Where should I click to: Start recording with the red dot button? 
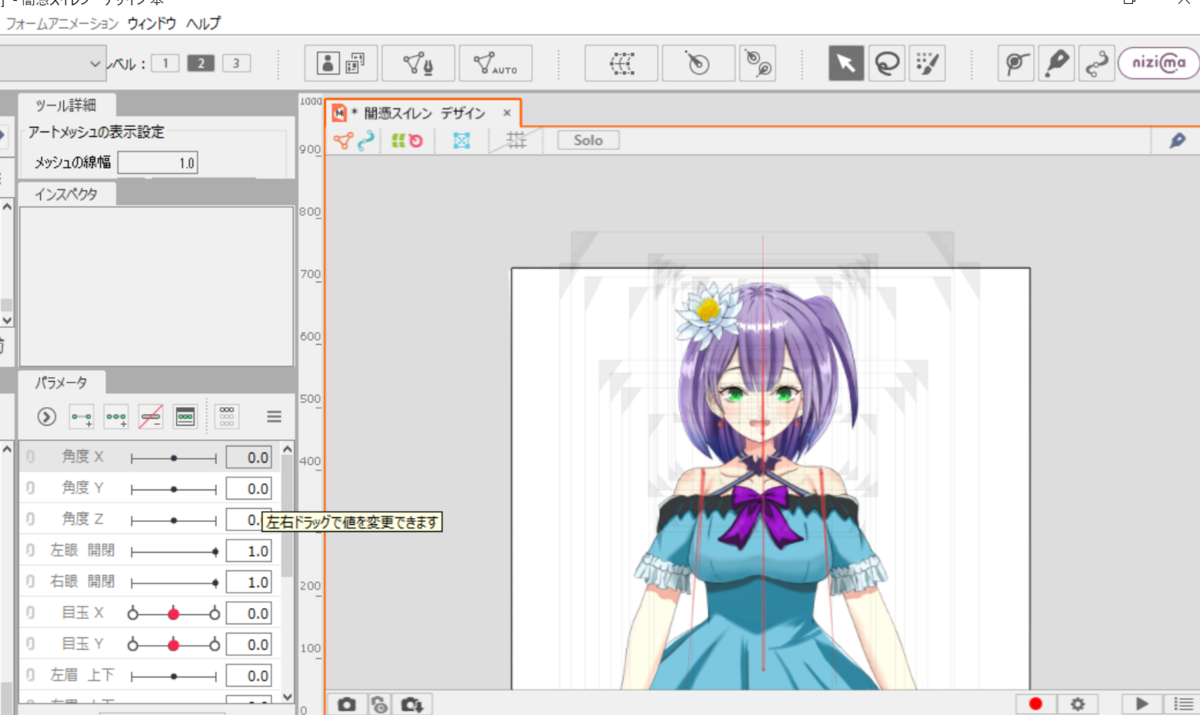coord(1036,704)
